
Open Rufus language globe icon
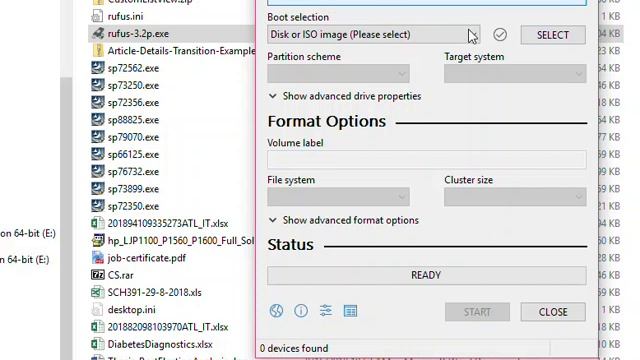(276, 311)
